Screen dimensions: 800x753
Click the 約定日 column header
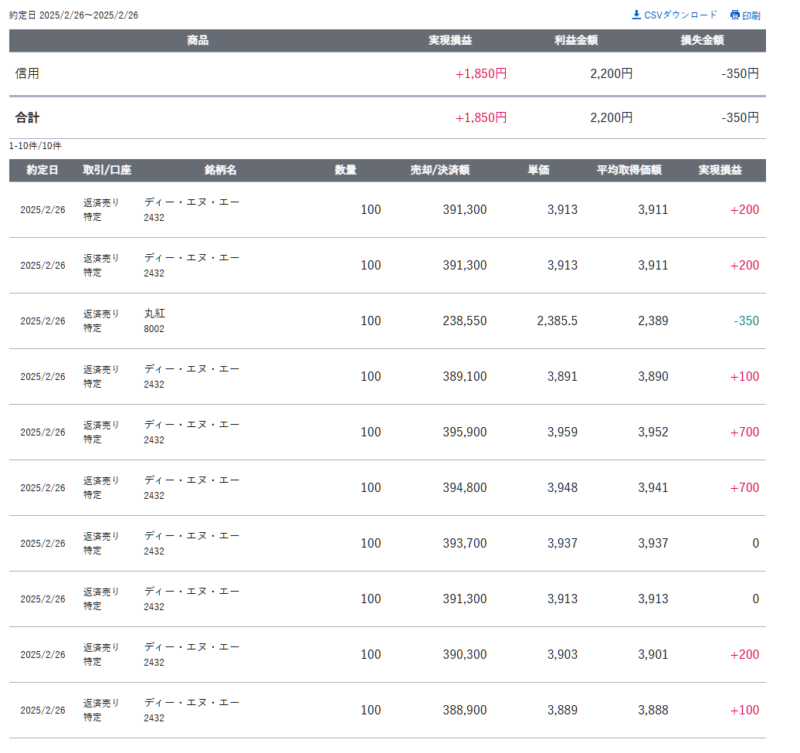(x=43, y=170)
